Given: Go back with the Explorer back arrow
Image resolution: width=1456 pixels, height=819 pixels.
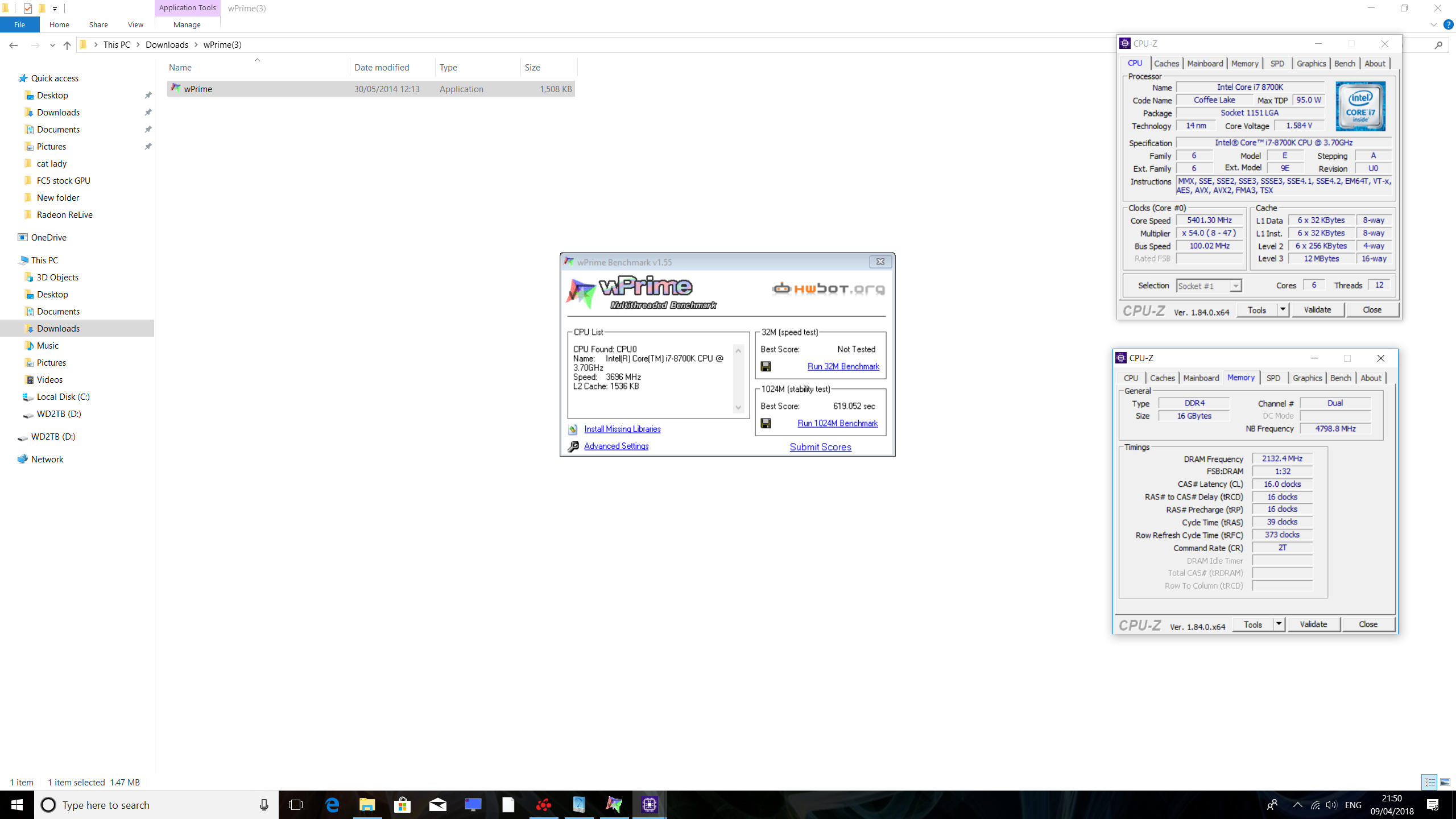Looking at the screenshot, I should click(x=14, y=45).
